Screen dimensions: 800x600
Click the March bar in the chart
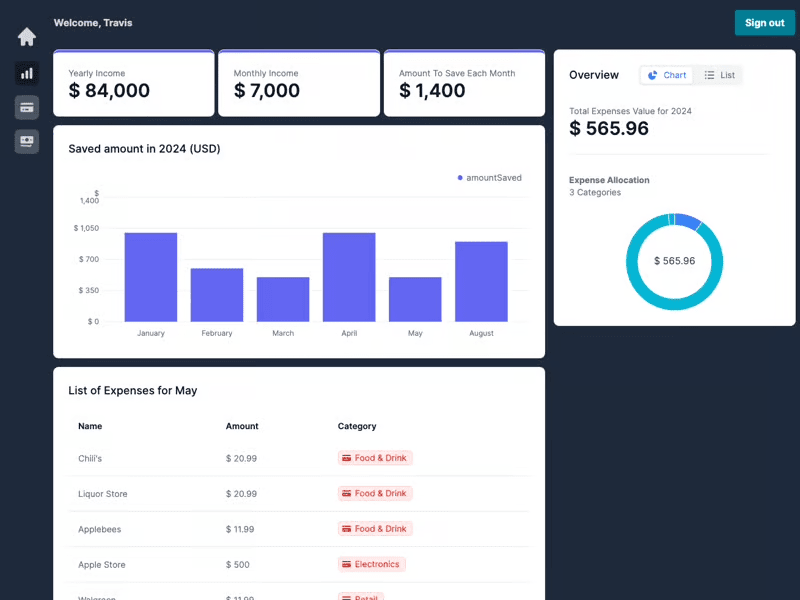pyautogui.click(x=283, y=299)
